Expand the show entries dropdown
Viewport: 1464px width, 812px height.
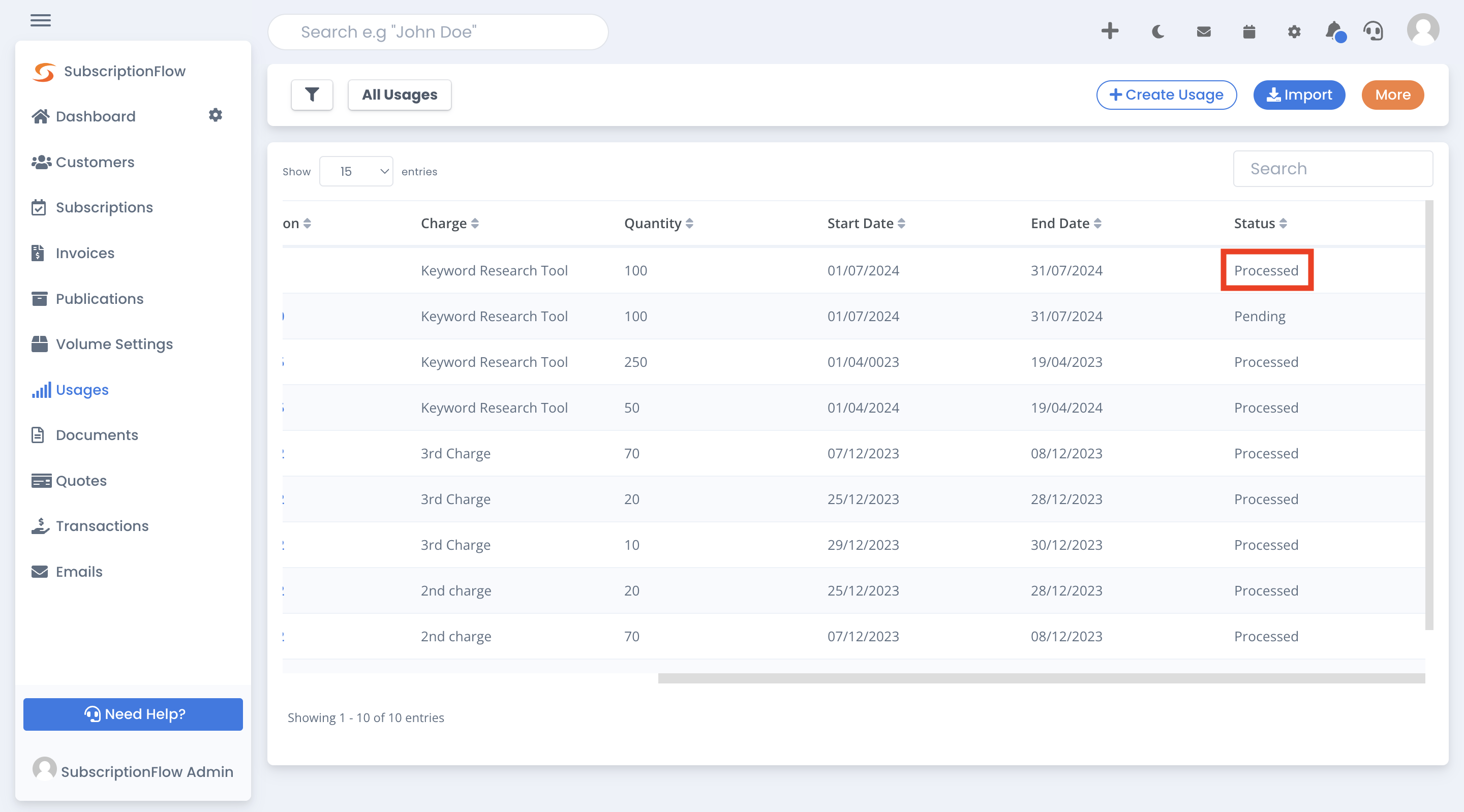(356, 171)
